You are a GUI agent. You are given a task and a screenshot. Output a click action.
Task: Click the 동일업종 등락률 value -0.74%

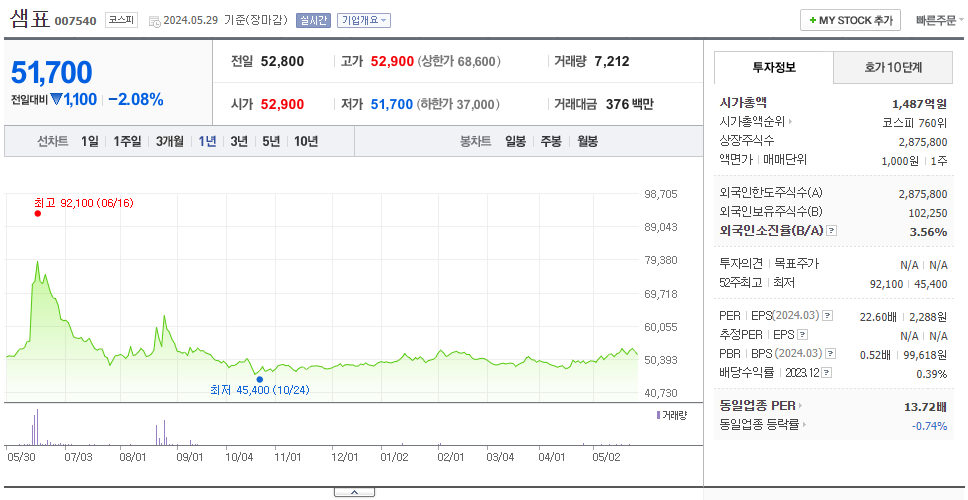929,425
